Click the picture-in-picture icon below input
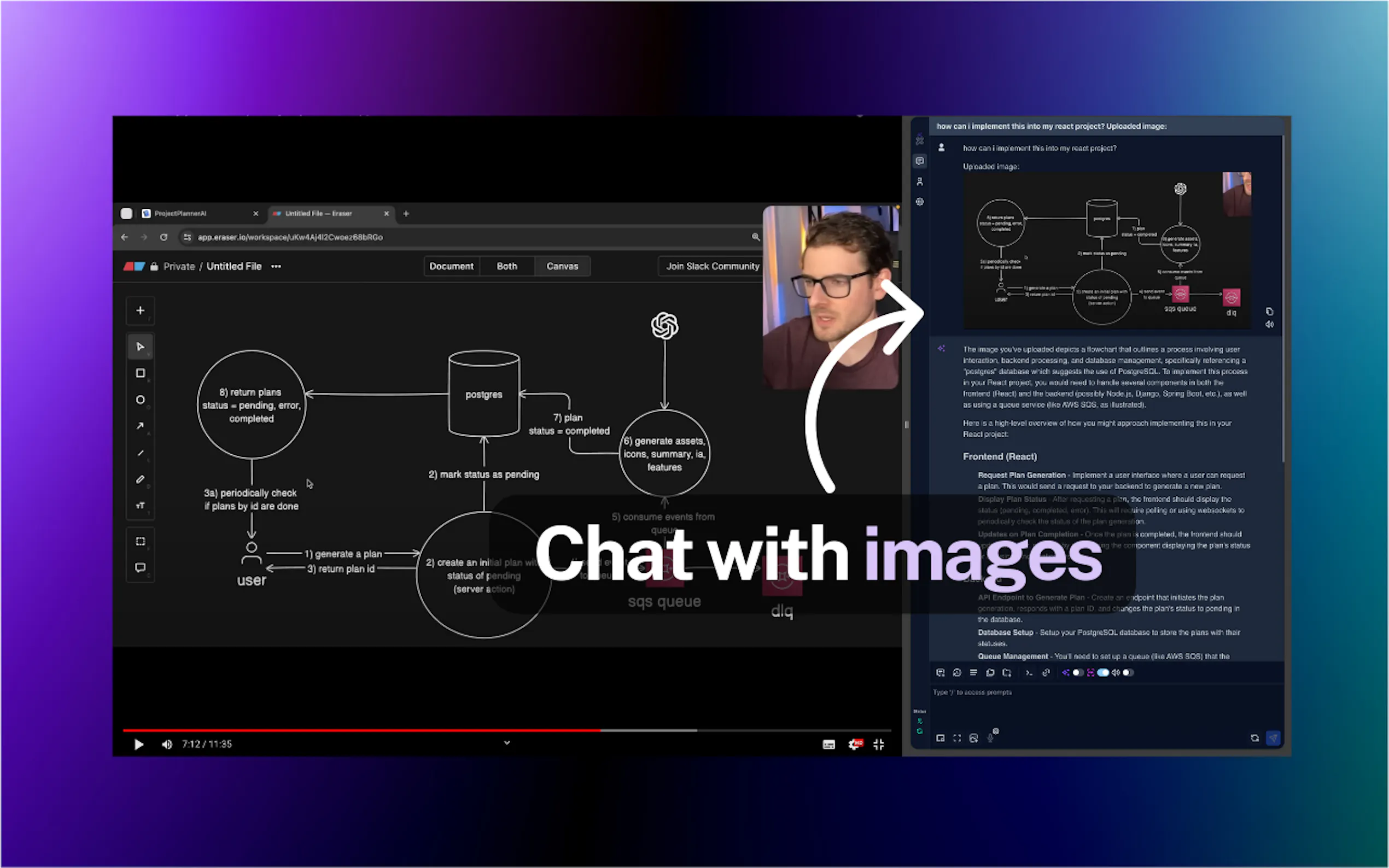1389x868 pixels. tap(941, 738)
